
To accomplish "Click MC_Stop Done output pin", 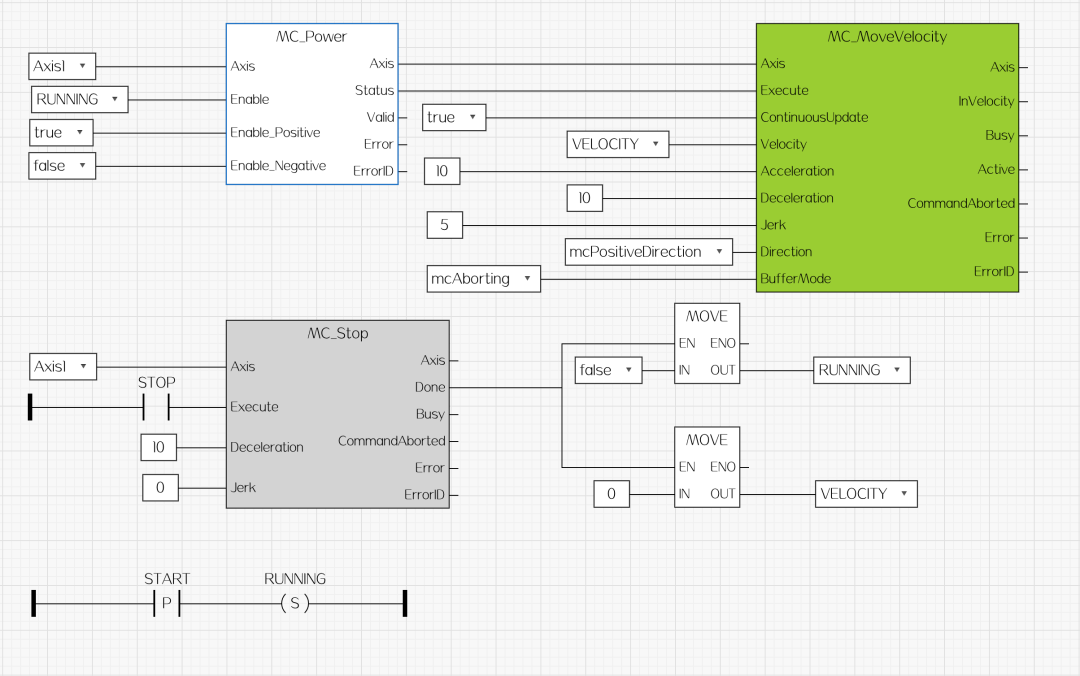I will pyautogui.click(x=430, y=387).
